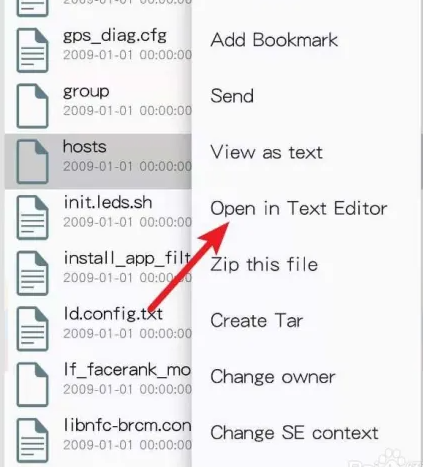Viewport: 423px width, 467px height.
Task: Click the lf_facerank_mo file icon
Action: tap(32, 384)
